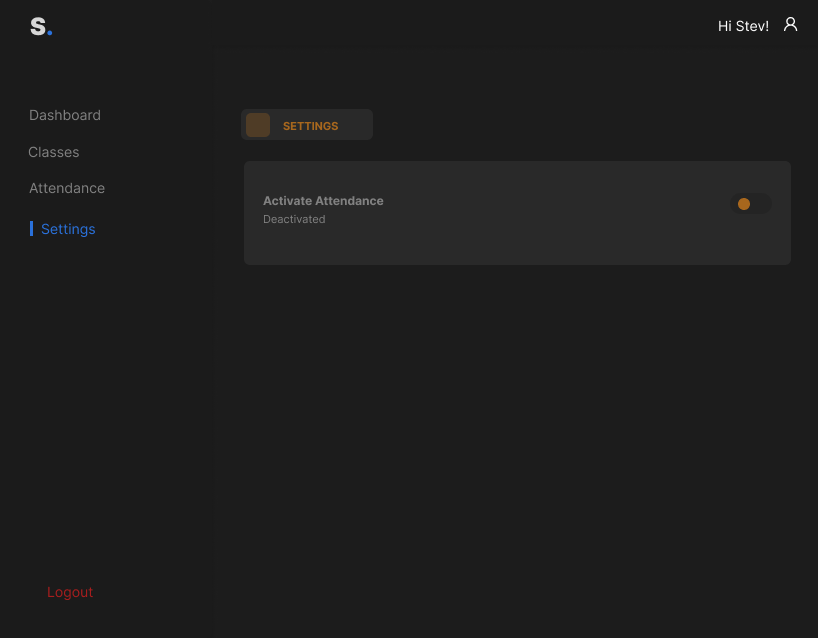The image size is (818, 638).
Task: Click the S. logo in the header
Action: [x=41, y=26]
